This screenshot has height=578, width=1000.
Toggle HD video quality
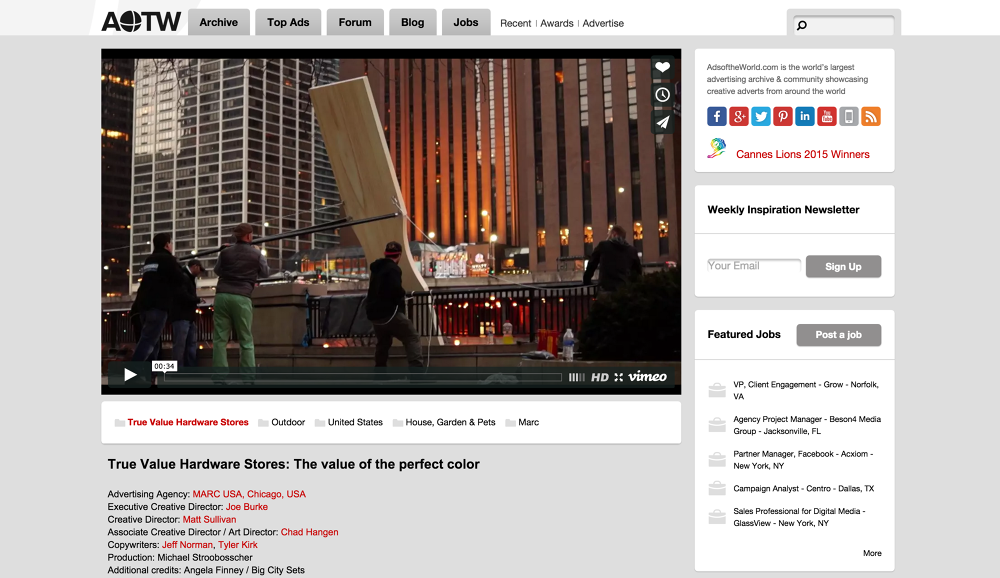[x=599, y=377]
